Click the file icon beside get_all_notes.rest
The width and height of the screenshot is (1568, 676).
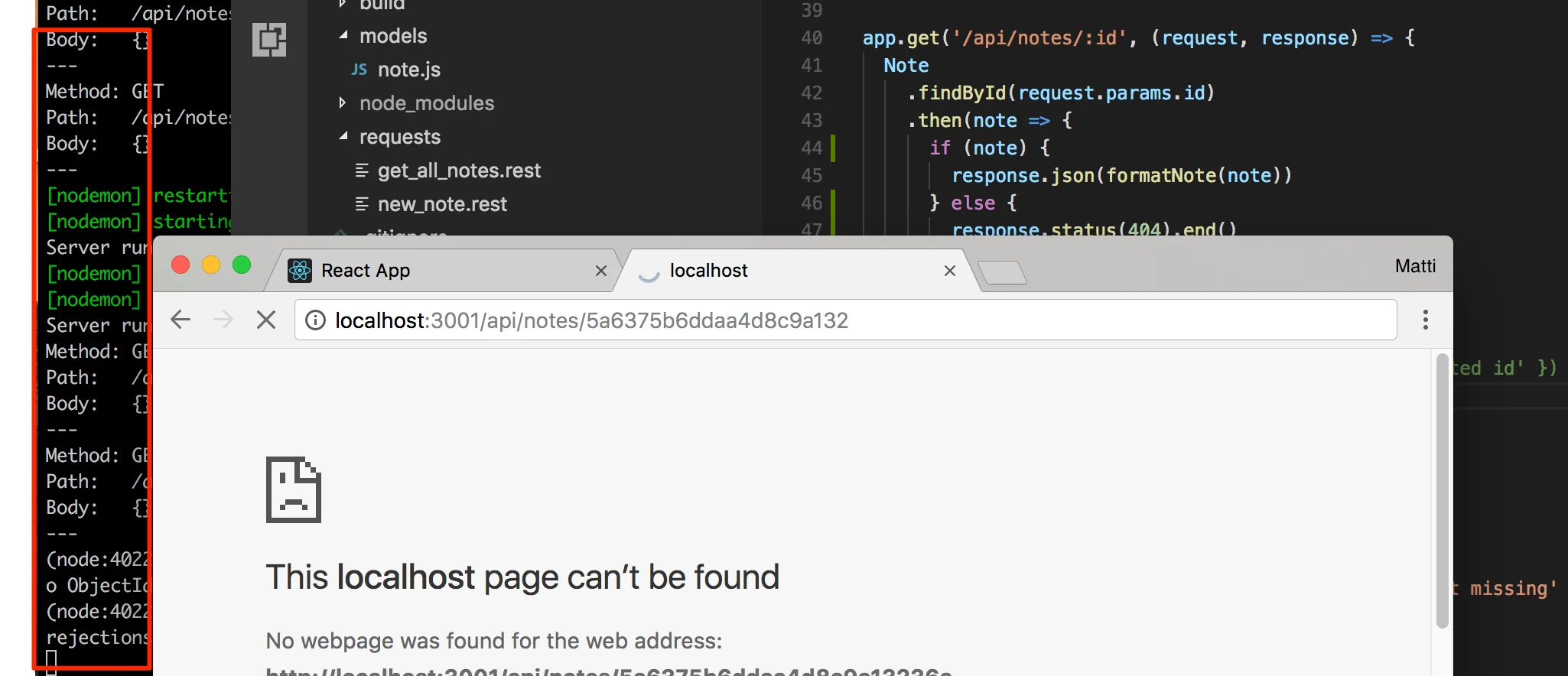pyautogui.click(x=363, y=171)
